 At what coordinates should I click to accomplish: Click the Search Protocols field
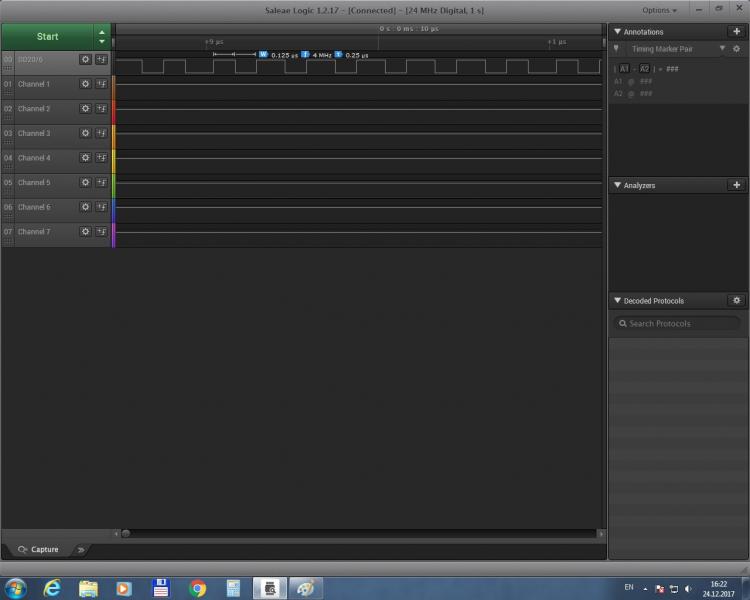pyautogui.click(x=676, y=323)
